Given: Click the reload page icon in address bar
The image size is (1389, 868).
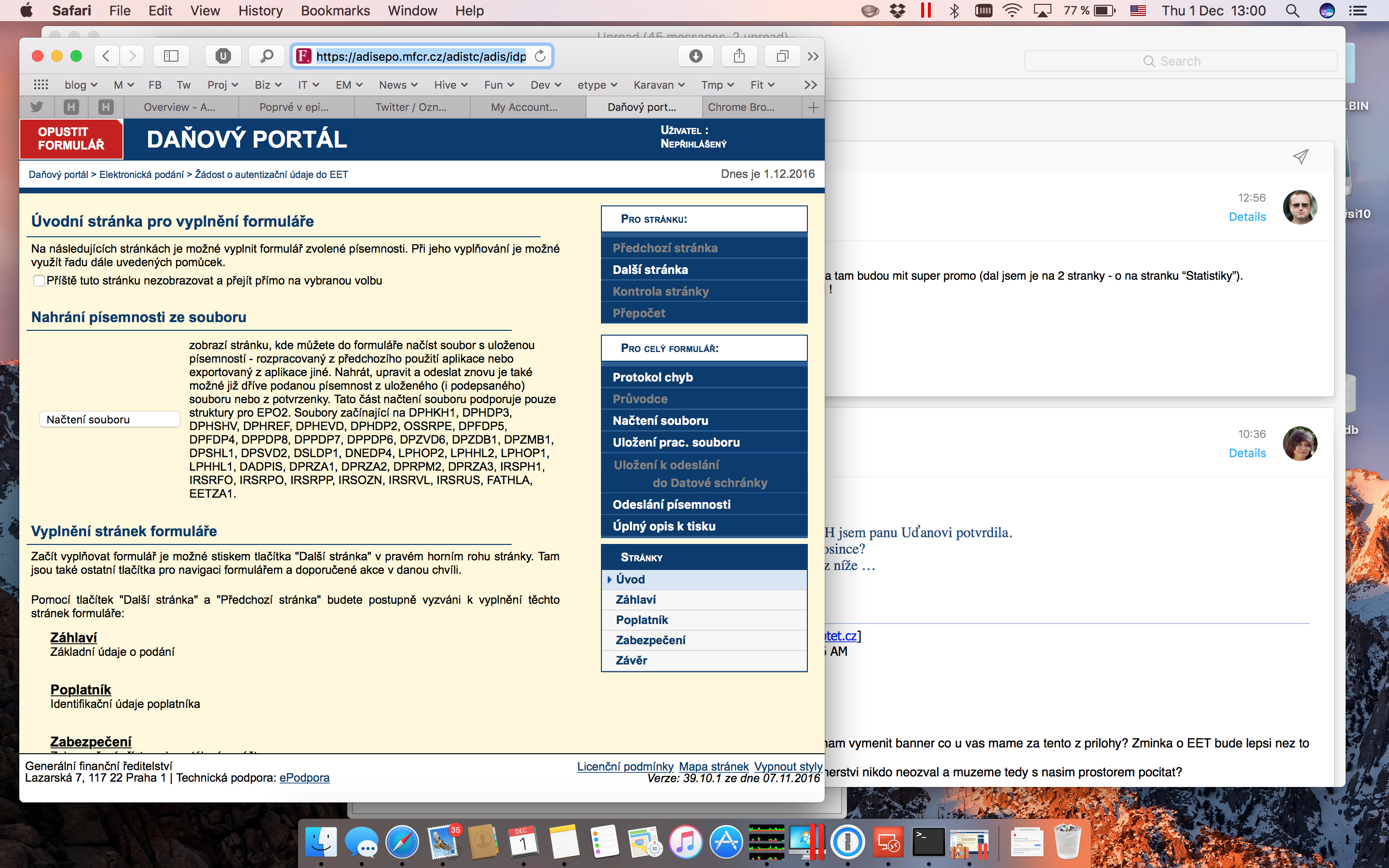Looking at the screenshot, I should (x=540, y=55).
